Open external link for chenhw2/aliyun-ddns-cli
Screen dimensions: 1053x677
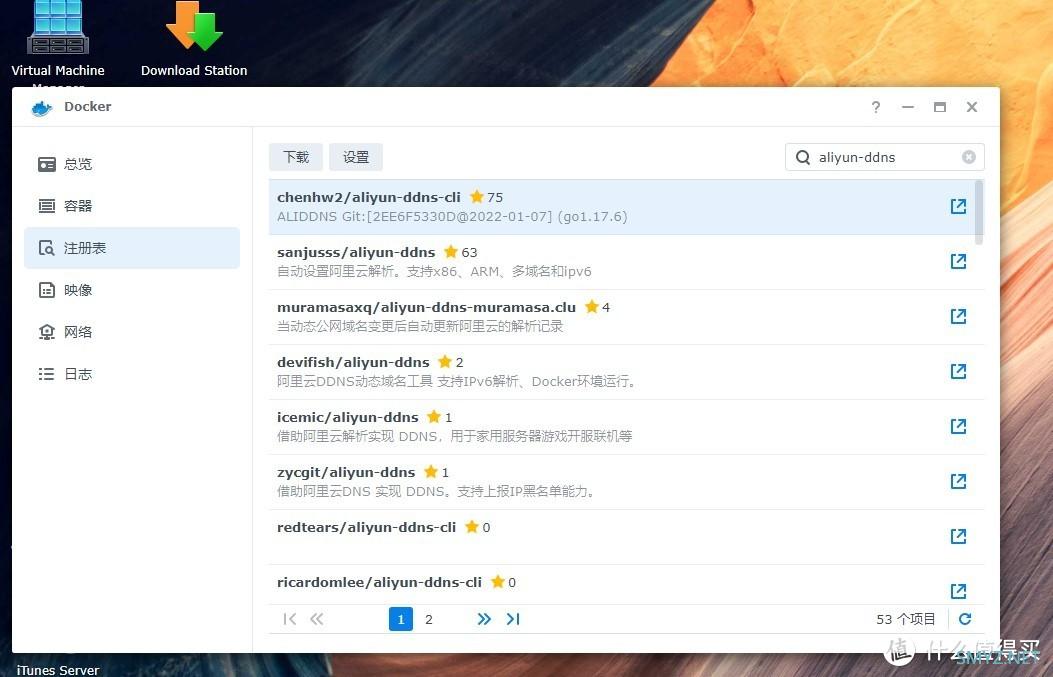tap(958, 206)
